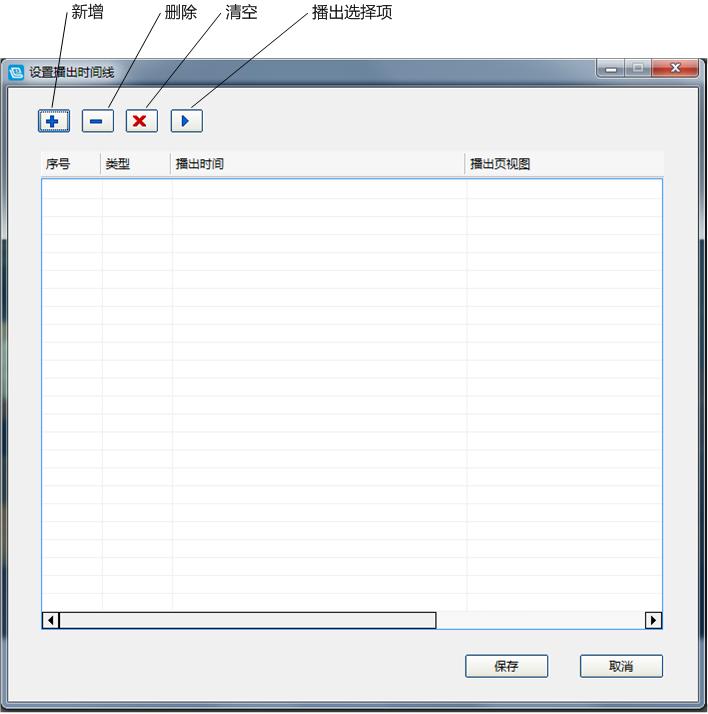
Task: Save the timeline with 保存 button
Action: (x=506, y=666)
